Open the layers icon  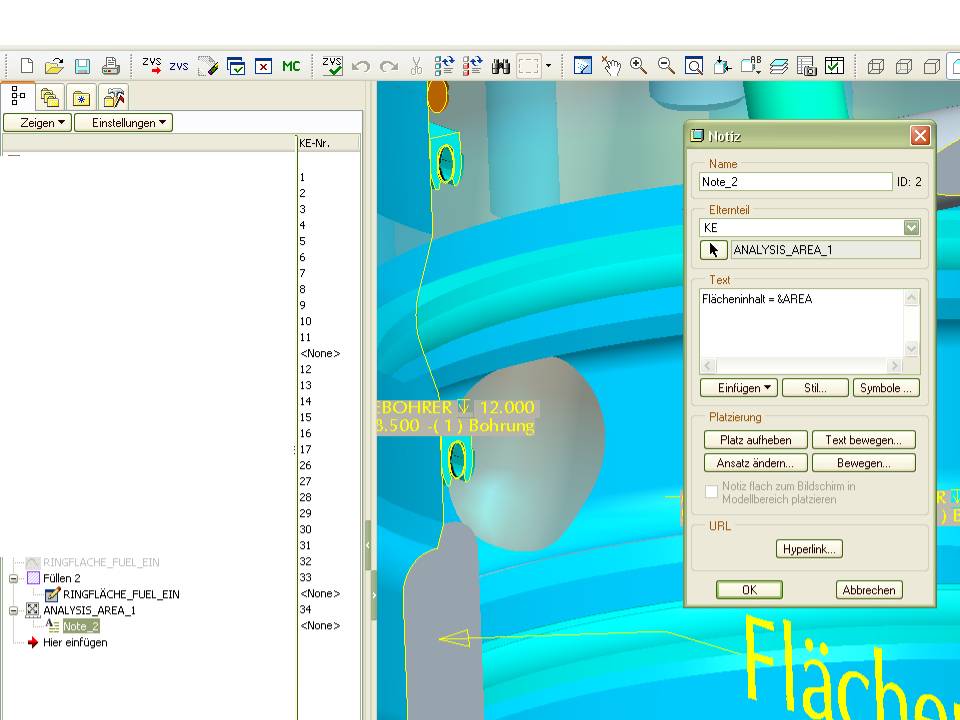(x=778, y=66)
